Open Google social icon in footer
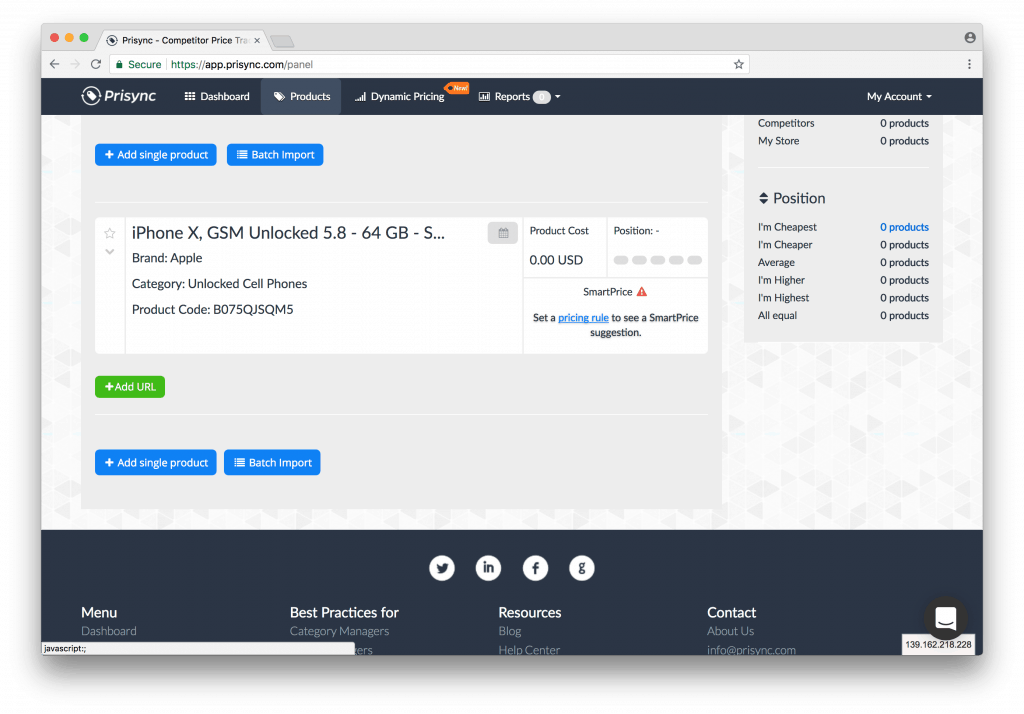 (x=581, y=568)
